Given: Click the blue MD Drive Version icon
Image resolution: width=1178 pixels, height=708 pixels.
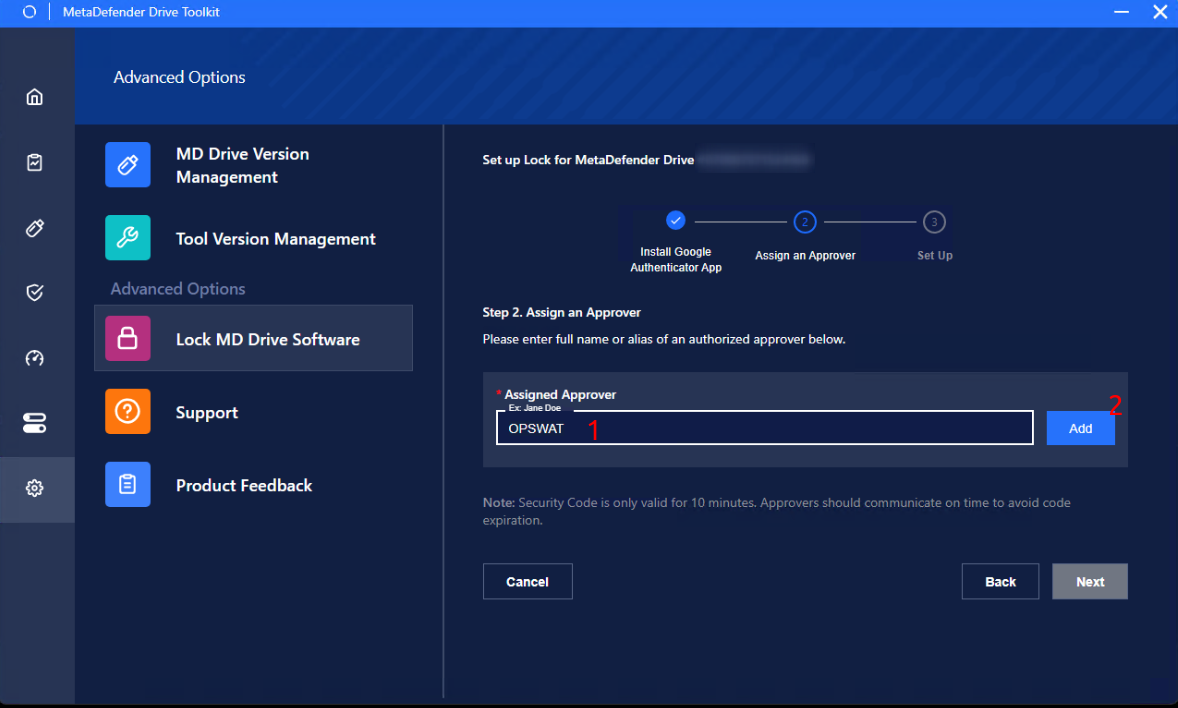Looking at the screenshot, I should coord(128,165).
